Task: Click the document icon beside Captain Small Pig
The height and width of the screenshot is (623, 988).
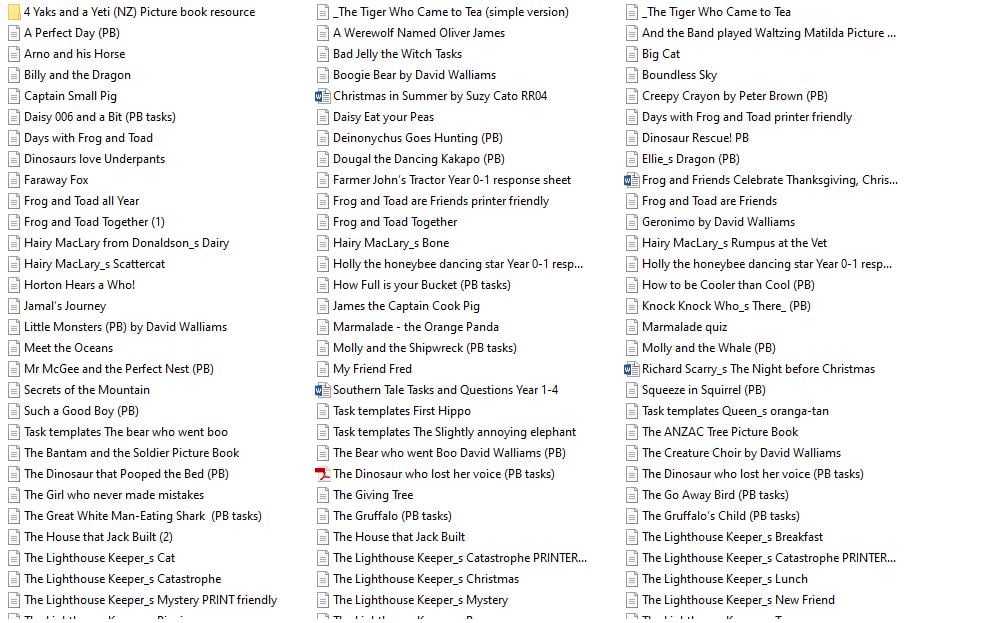Action: coord(14,96)
